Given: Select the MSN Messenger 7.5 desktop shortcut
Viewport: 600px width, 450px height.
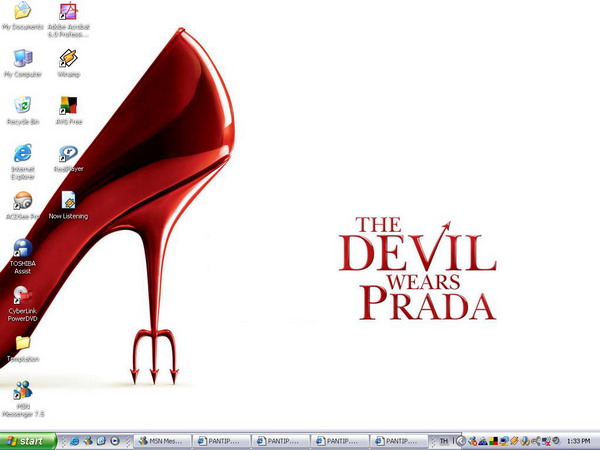Looking at the screenshot, I should coord(23,399).
